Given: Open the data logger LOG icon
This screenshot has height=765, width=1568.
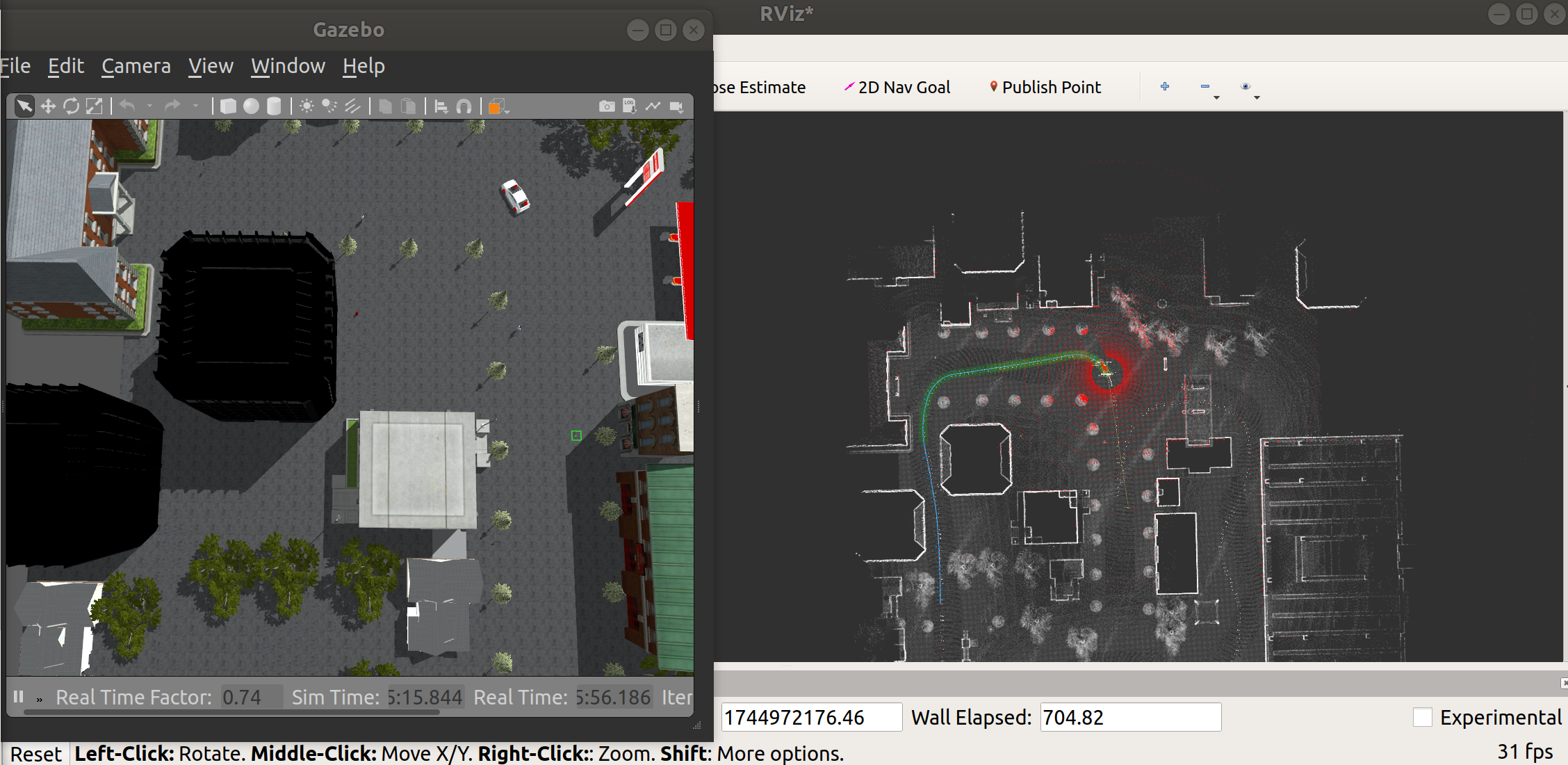Looking at the screenshot, I should click(629, 106).
